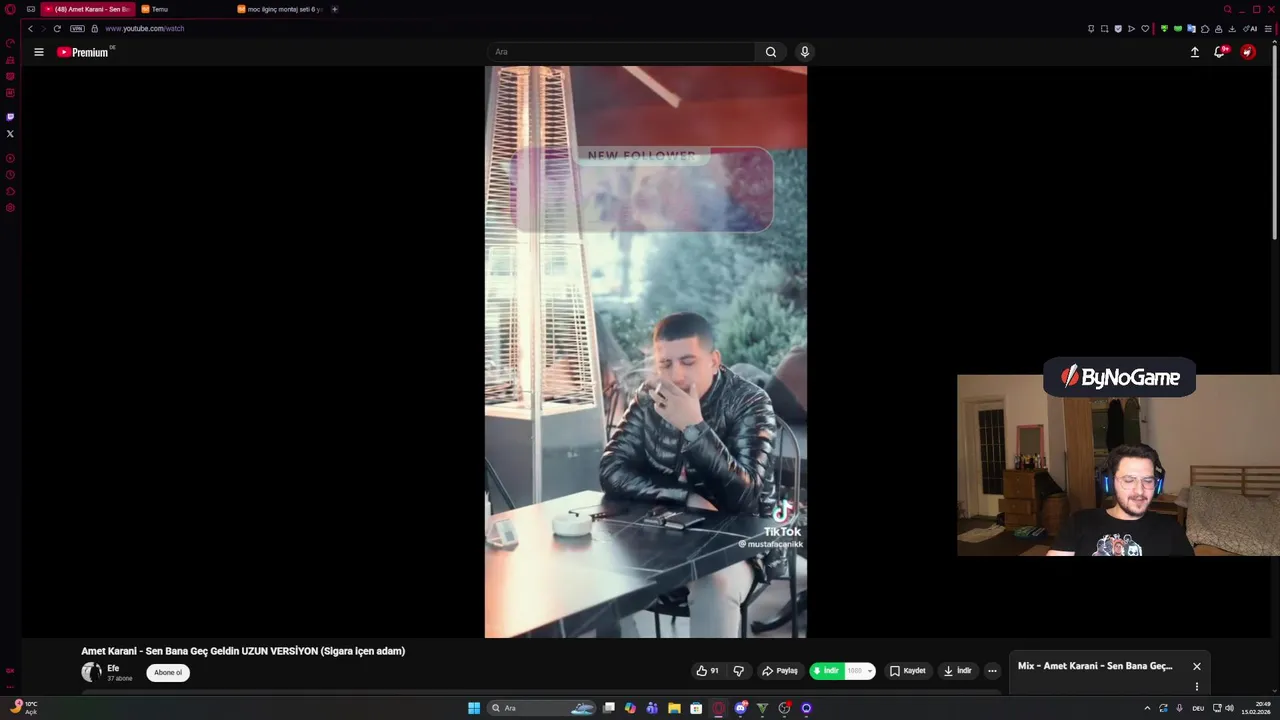This screenshot has height=720, width=1280.
Task: Open the browser AI assistant button
Action: 1250,29
